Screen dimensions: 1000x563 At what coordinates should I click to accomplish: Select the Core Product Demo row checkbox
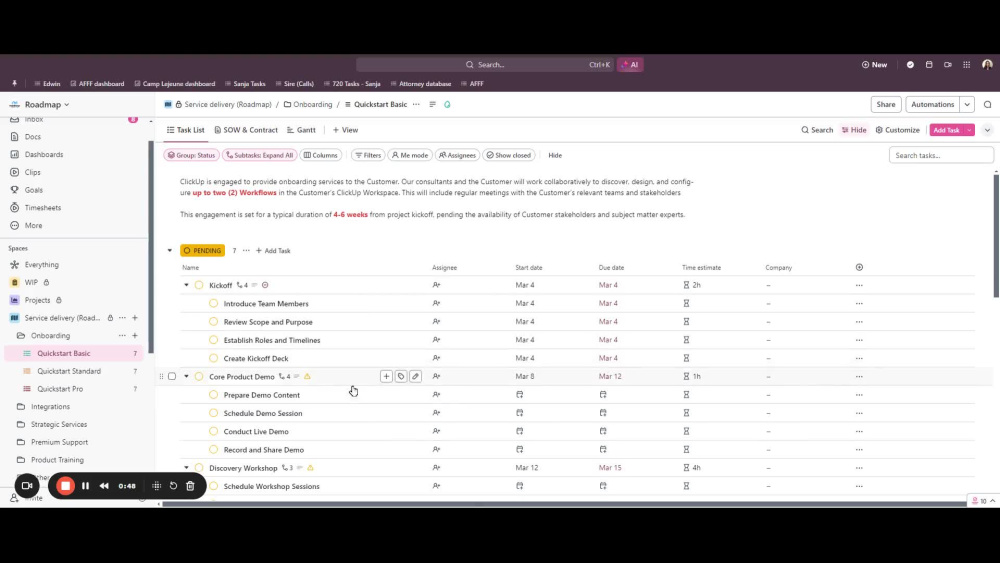click(172, 376)
